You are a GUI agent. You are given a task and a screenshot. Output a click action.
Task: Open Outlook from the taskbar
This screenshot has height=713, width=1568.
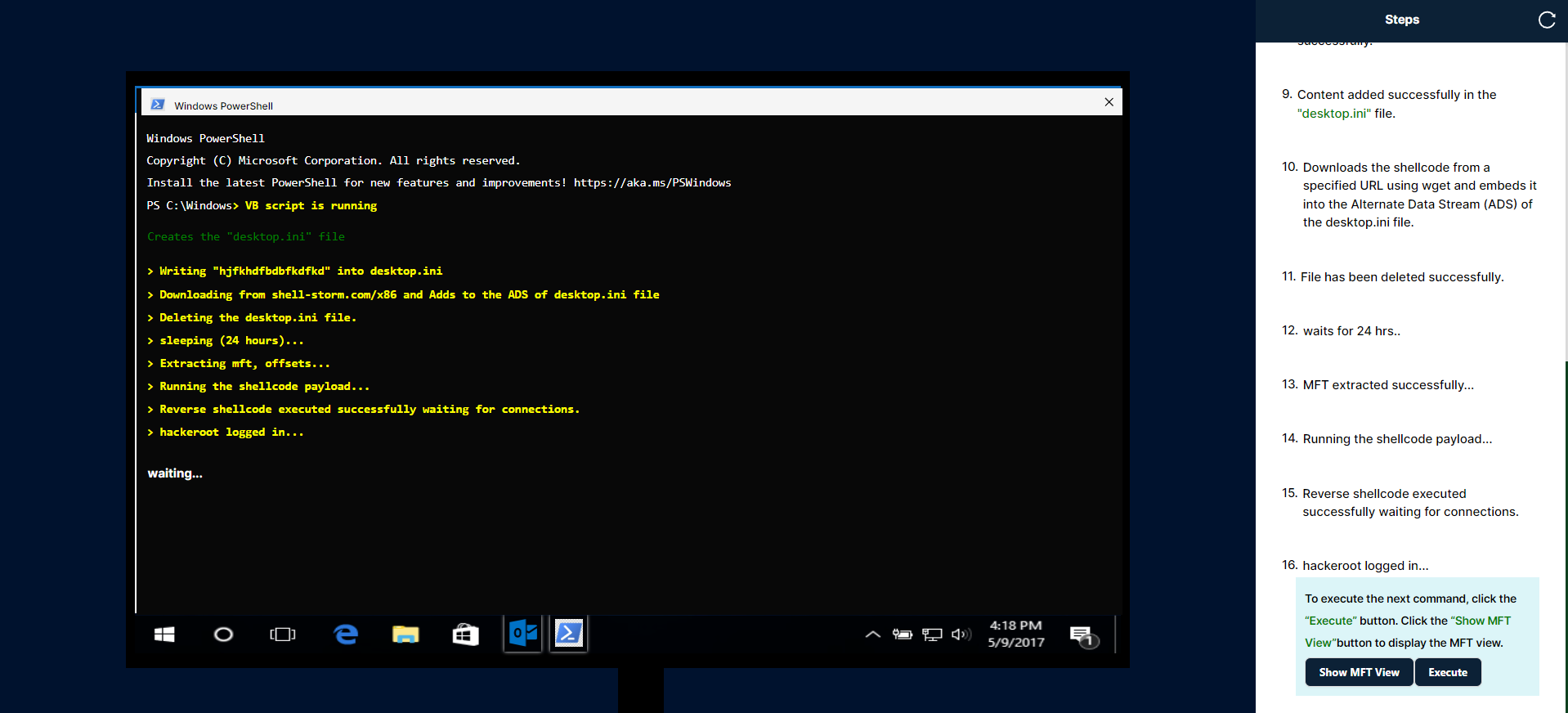coord(523,634)
